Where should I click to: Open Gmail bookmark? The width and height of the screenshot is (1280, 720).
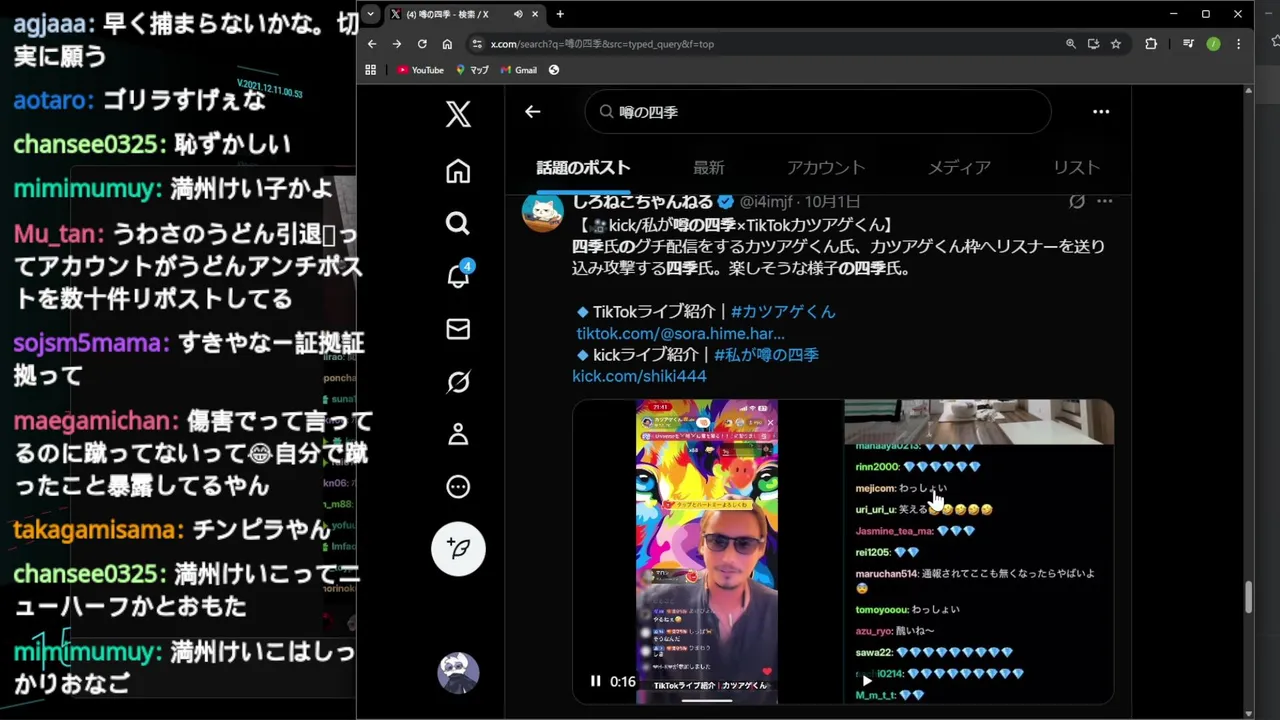[519, 70]
